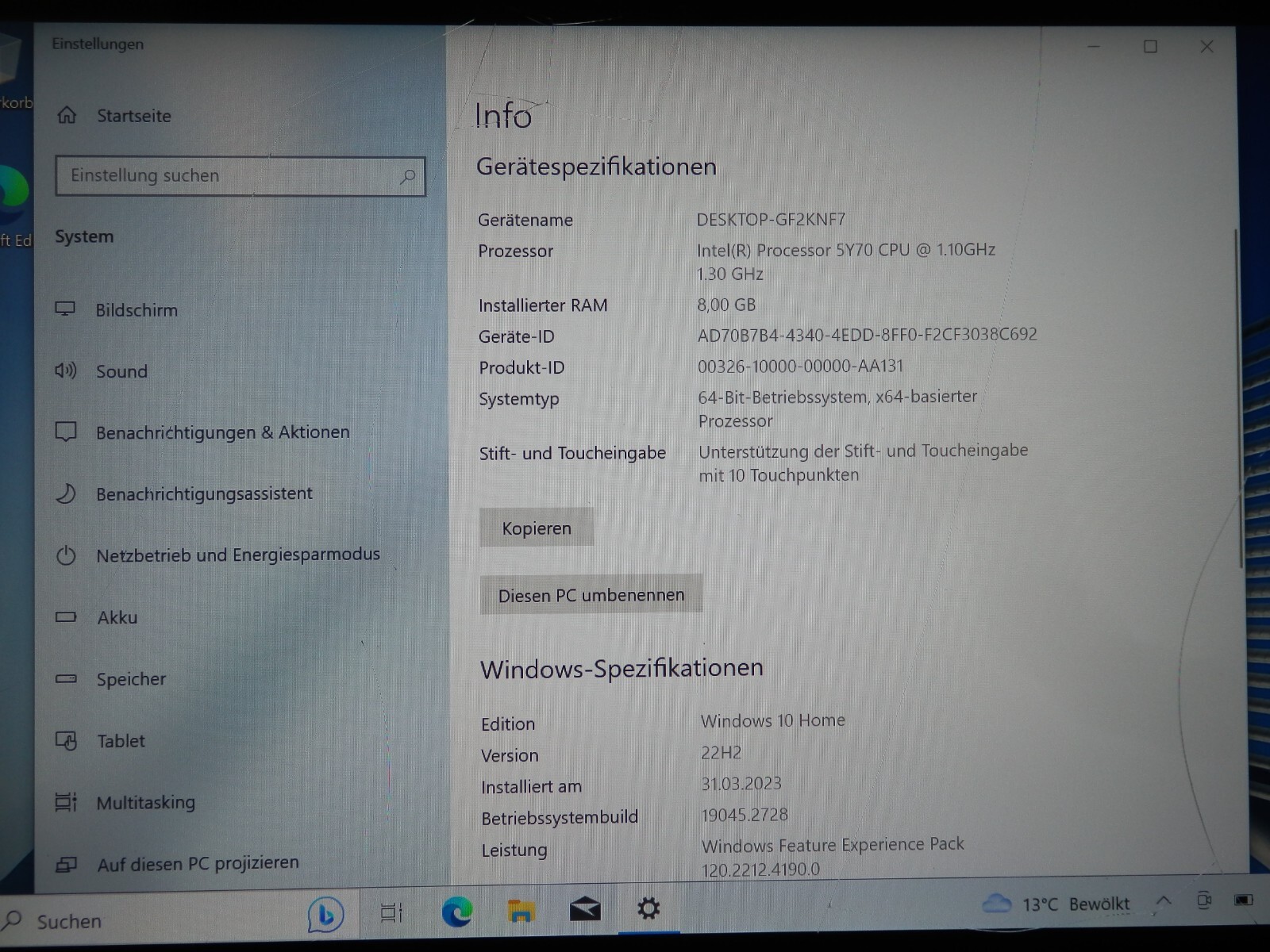This screenshot has width=1270, height=952.
Task: Click the Netzbetrieb power icon
Action: coord(66,555)
